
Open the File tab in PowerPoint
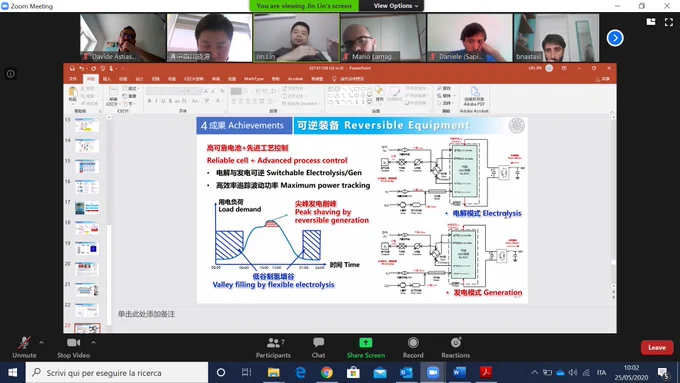click(x=73, y=79)
